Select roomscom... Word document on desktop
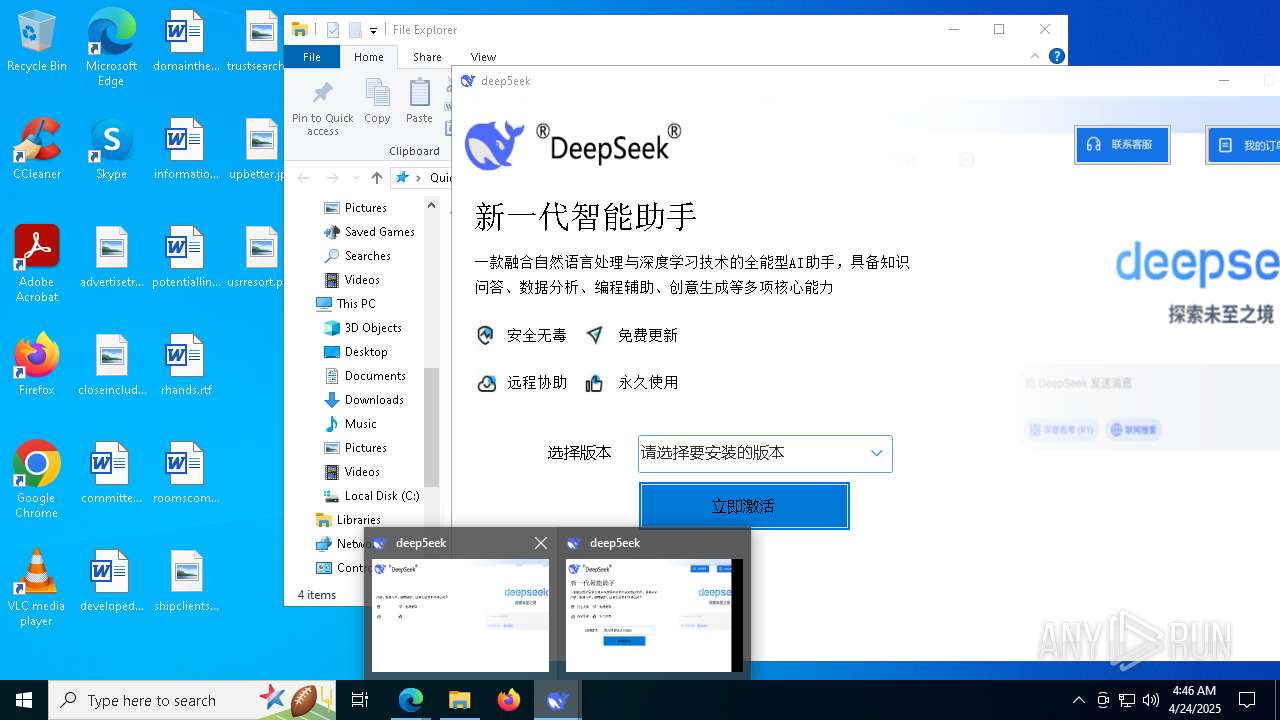Viewport: 1280px width, 720px height. (x=186, y=473)
